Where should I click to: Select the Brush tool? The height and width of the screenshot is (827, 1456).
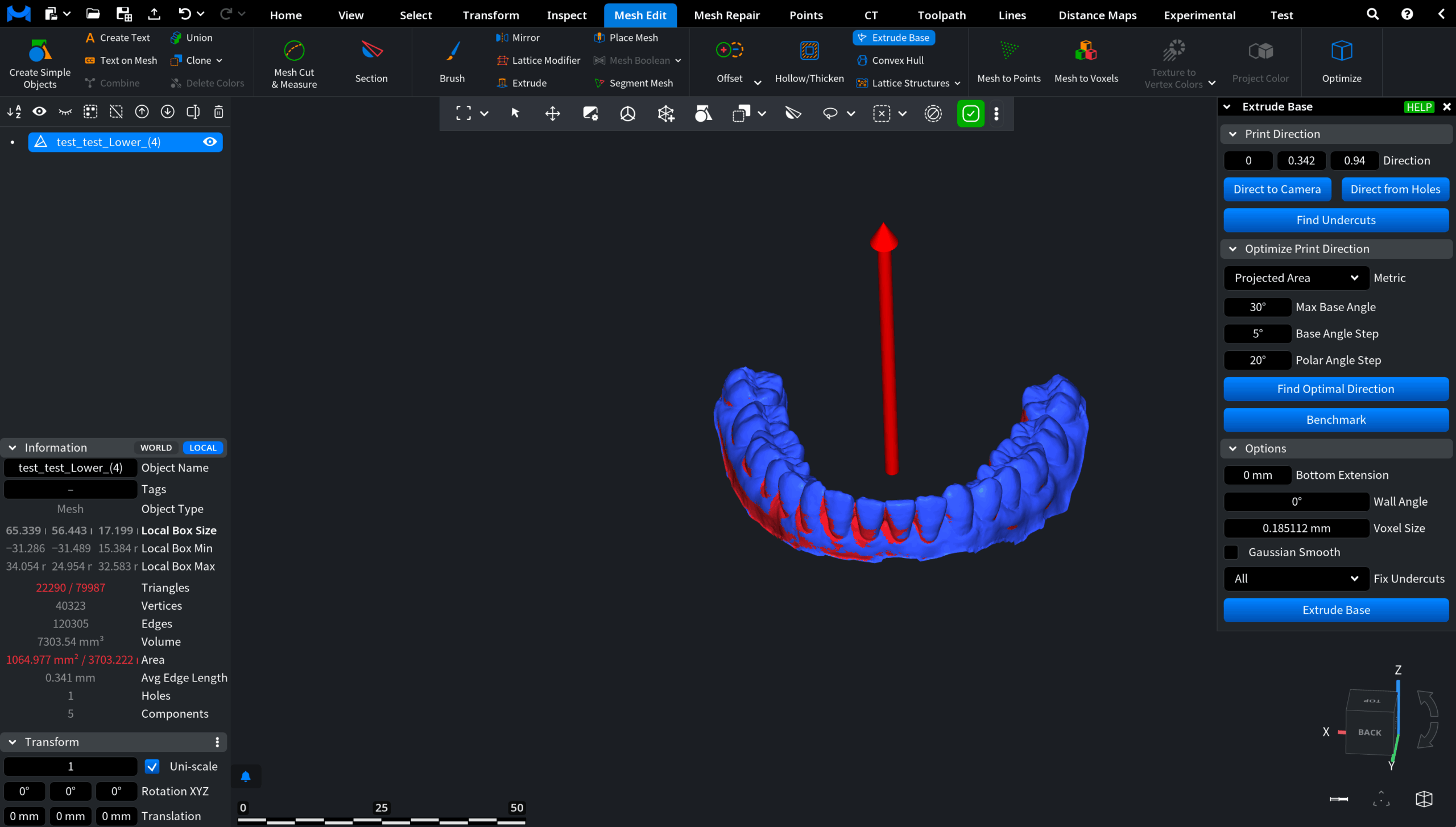tap(452, 61)
